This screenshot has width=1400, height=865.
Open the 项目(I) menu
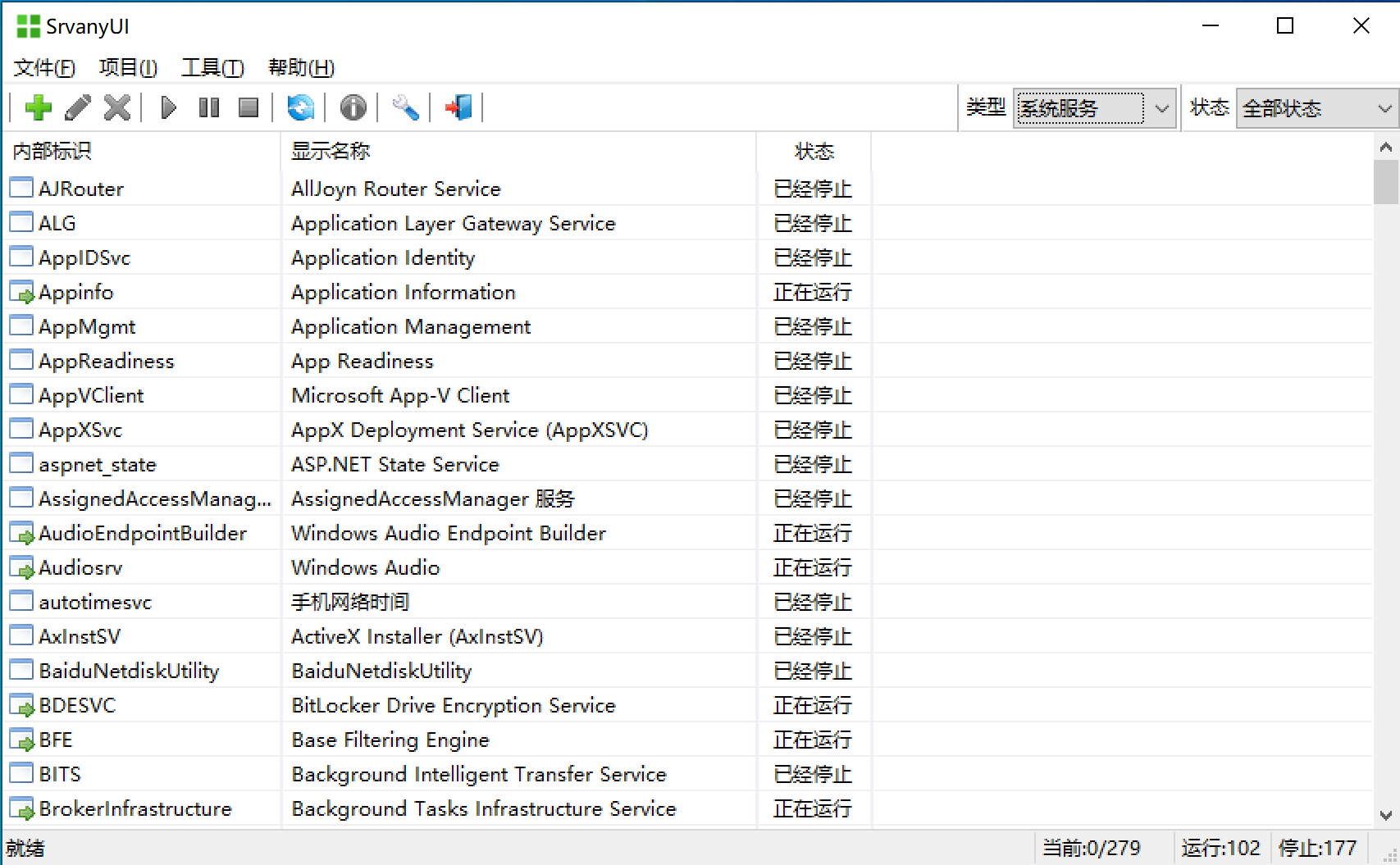pyautogui.click(x=128, y=67)
